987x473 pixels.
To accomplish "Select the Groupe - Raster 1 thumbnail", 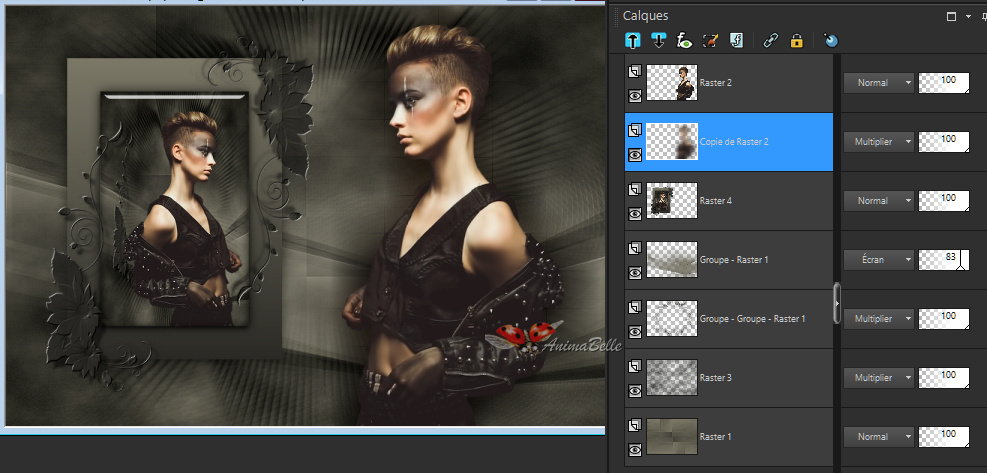I will pos(672,259).
